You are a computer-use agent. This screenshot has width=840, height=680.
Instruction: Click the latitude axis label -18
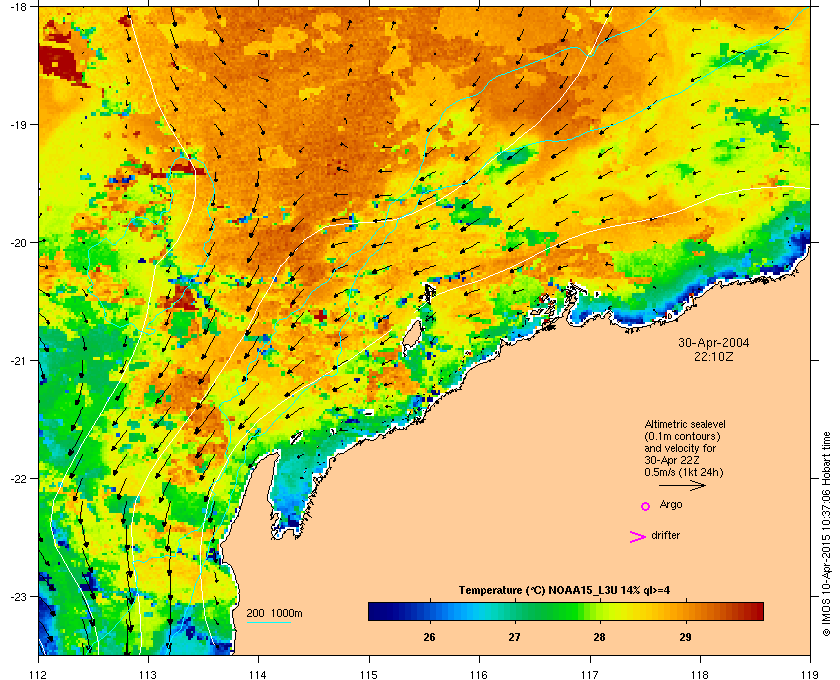tap(18, 6)
